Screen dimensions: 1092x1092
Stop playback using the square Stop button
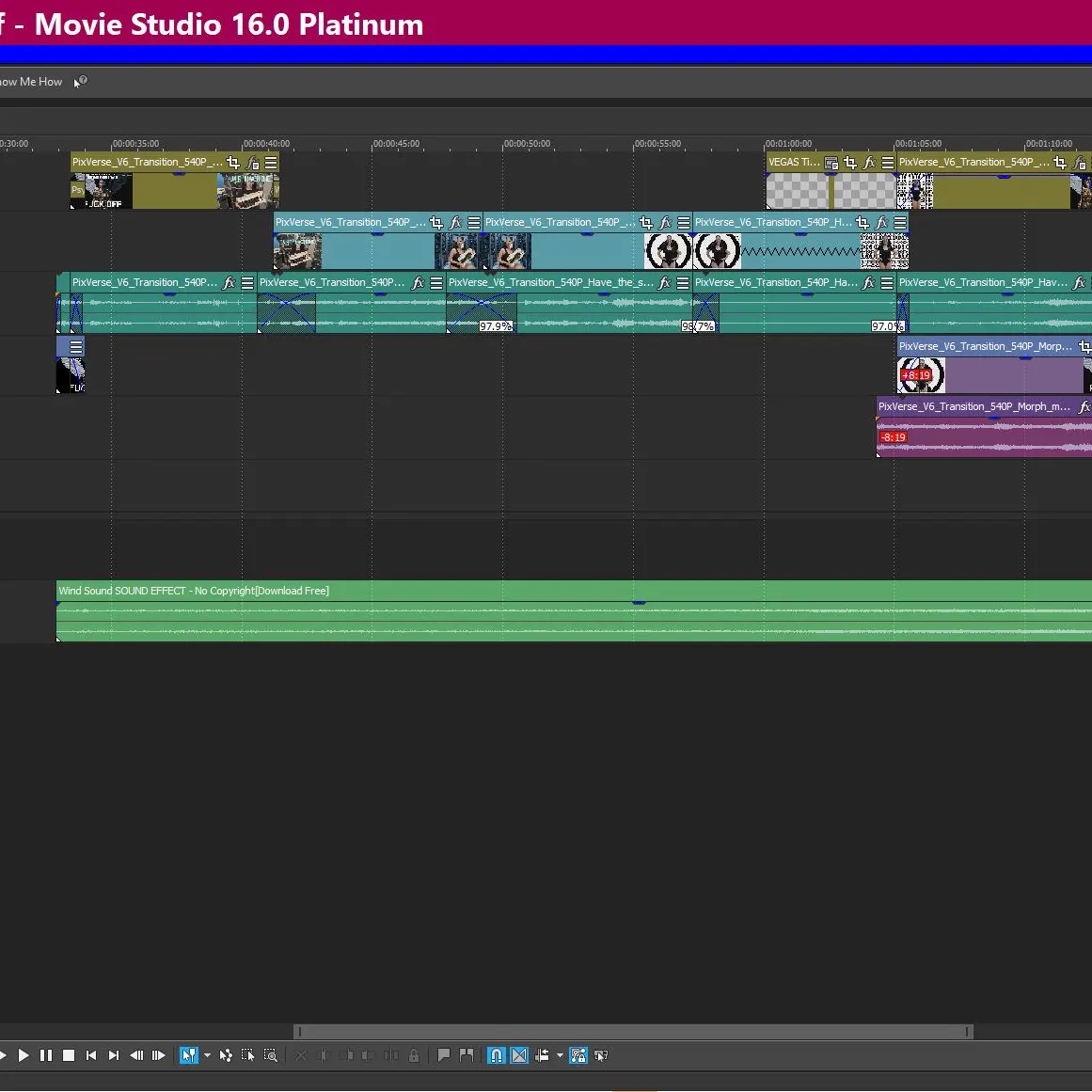[x=69, y=1055]
